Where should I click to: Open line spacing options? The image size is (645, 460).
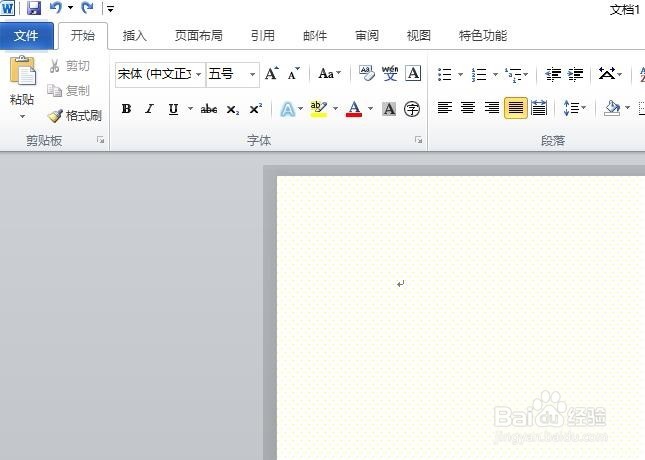coord(574,108)
